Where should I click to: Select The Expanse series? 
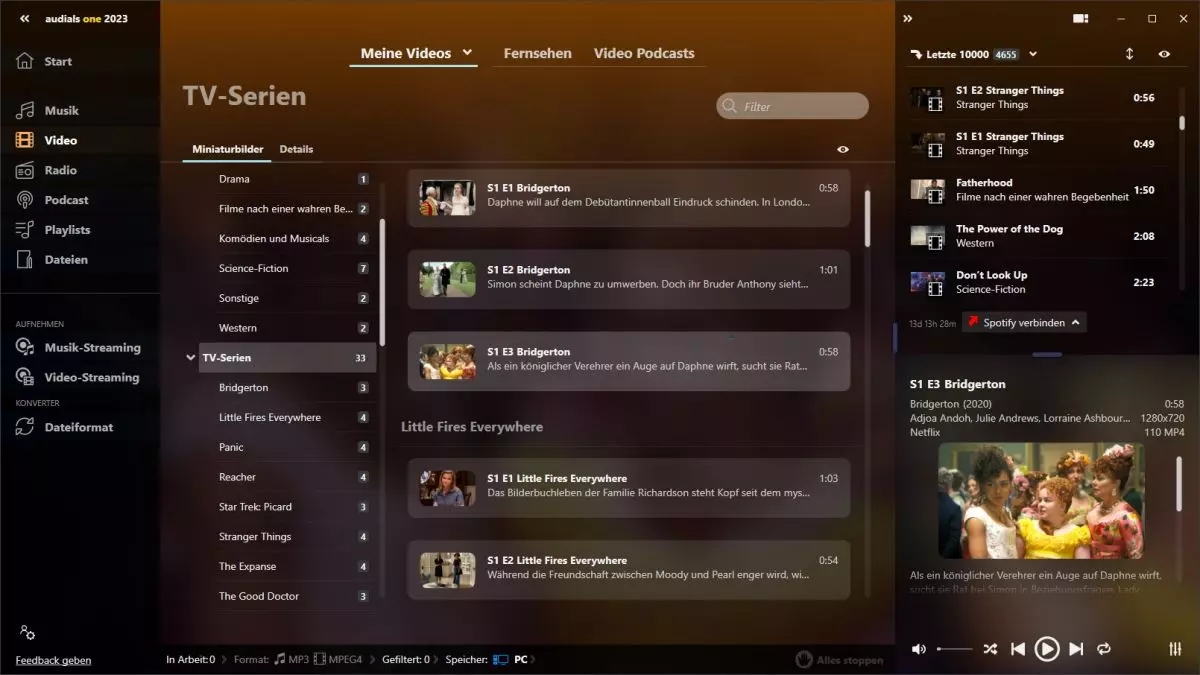289,566
